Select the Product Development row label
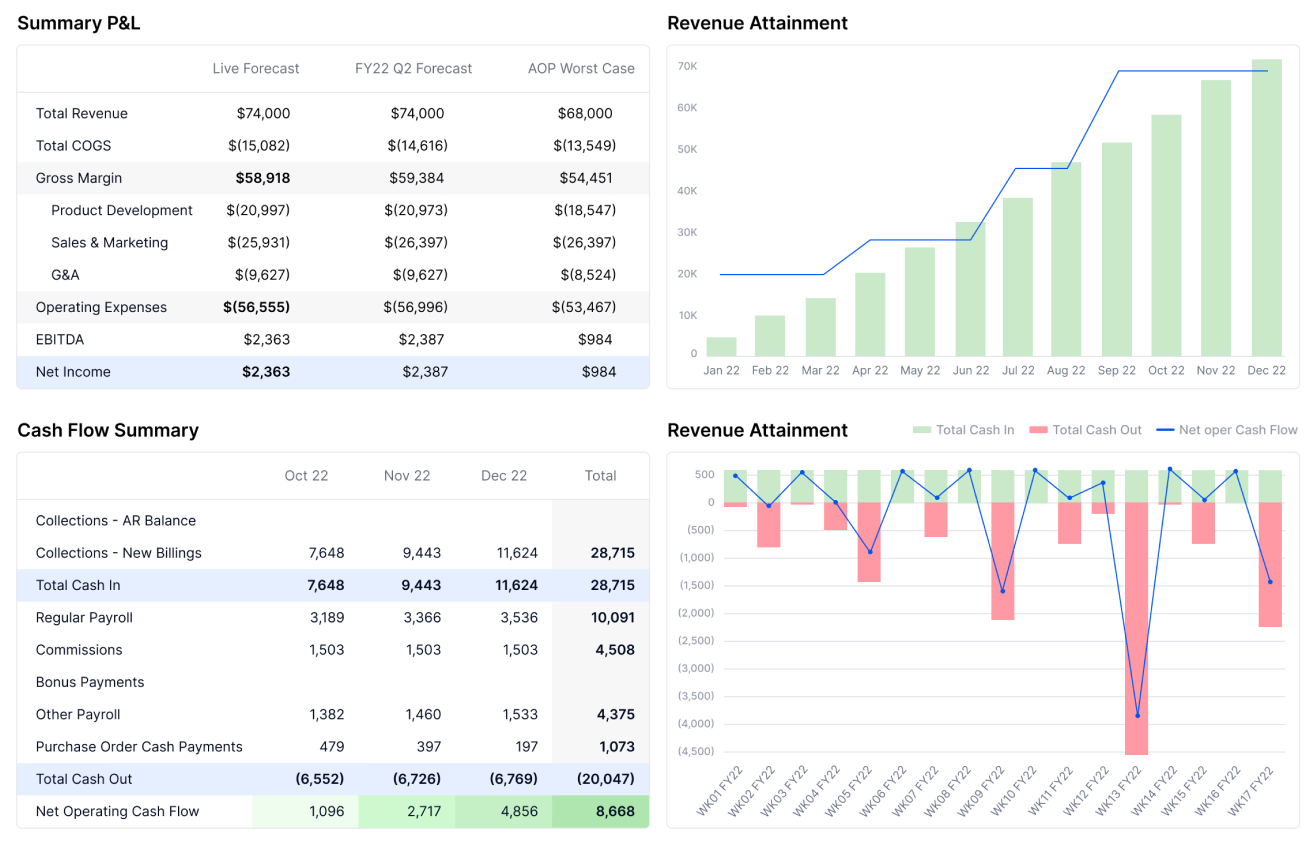Image resolution: width=1316 pixels, height=846 pixels. [122, 210]
